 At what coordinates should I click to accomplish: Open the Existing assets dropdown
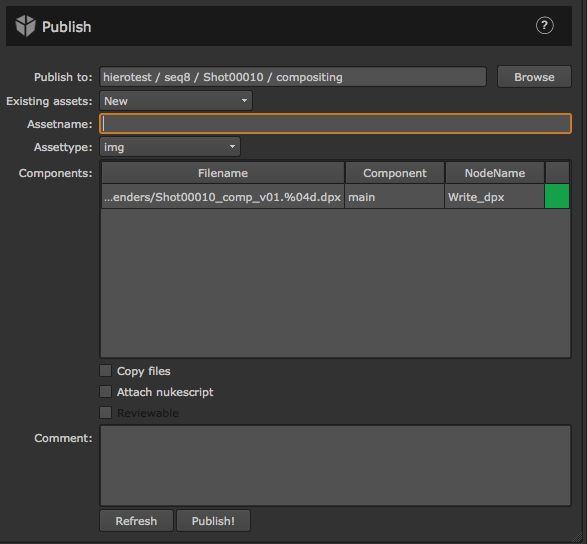click(x=176, y=101)
